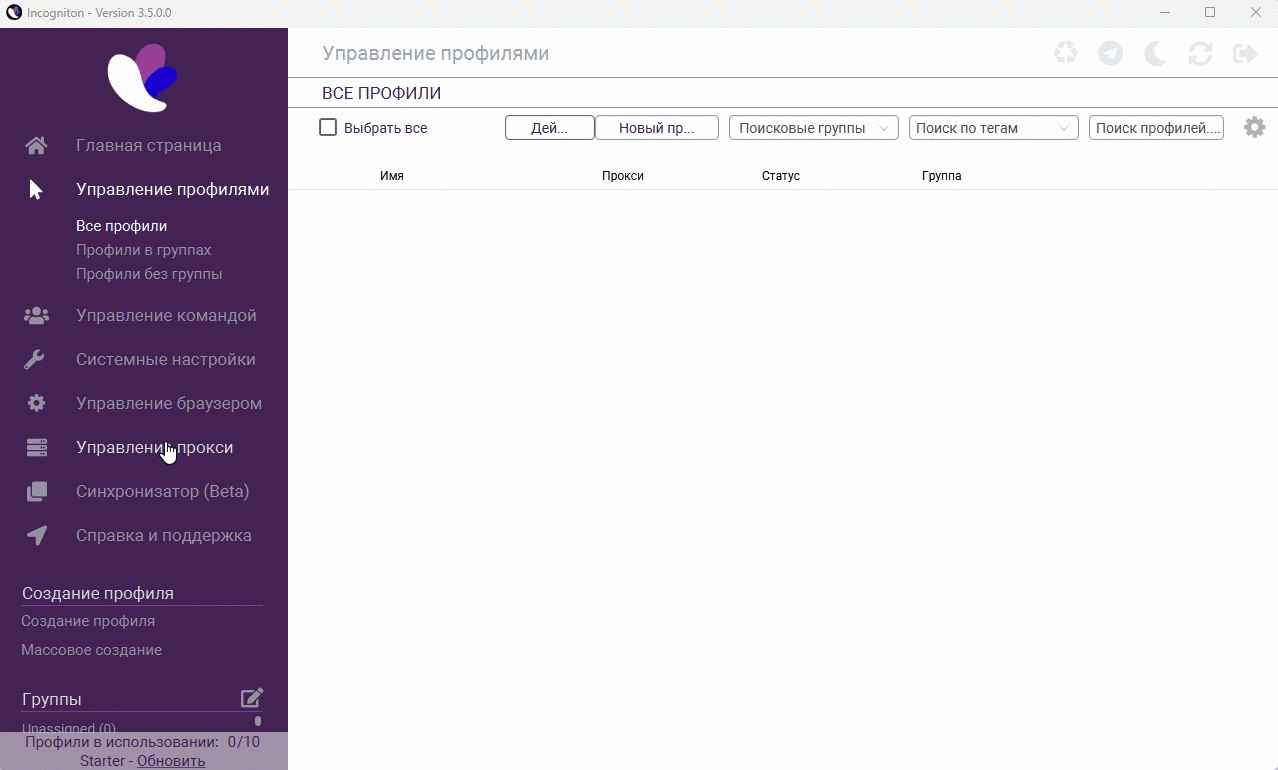Viewport: 1278px width, 770px height.
Task: Click the Обновить upgrade link
Action: tap(171, 761)
